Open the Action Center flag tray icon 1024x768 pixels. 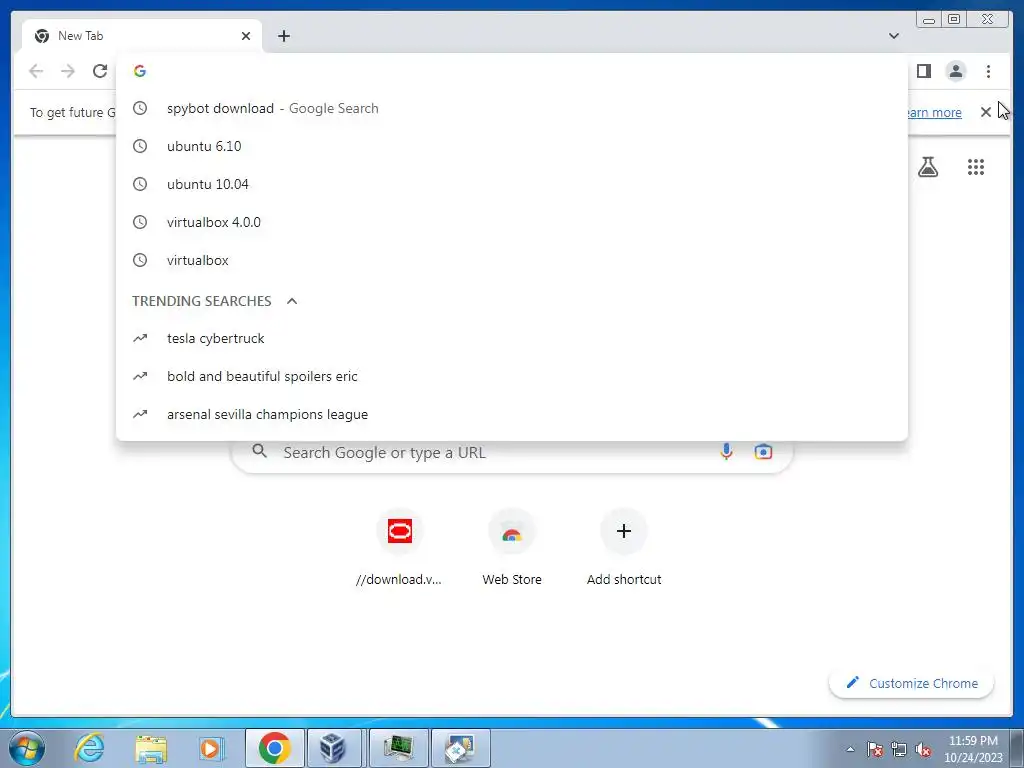click(x=874, y=750)
